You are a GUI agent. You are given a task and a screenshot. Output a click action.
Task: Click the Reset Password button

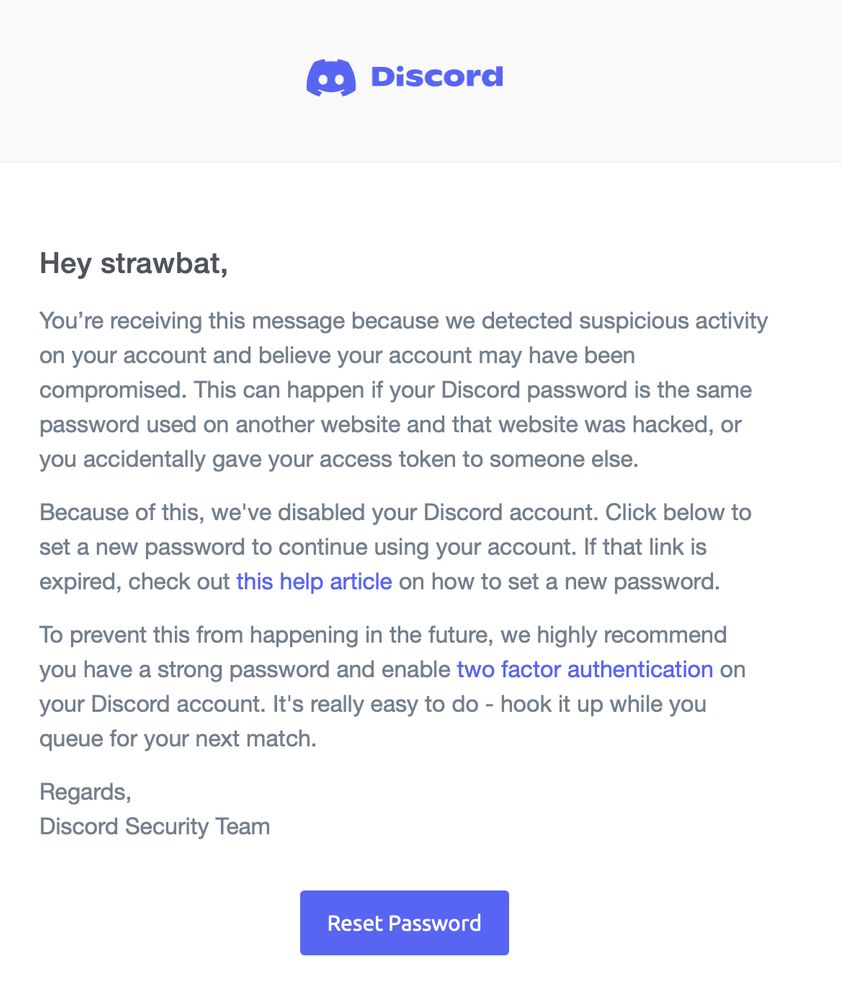click(x=404, y=923)
